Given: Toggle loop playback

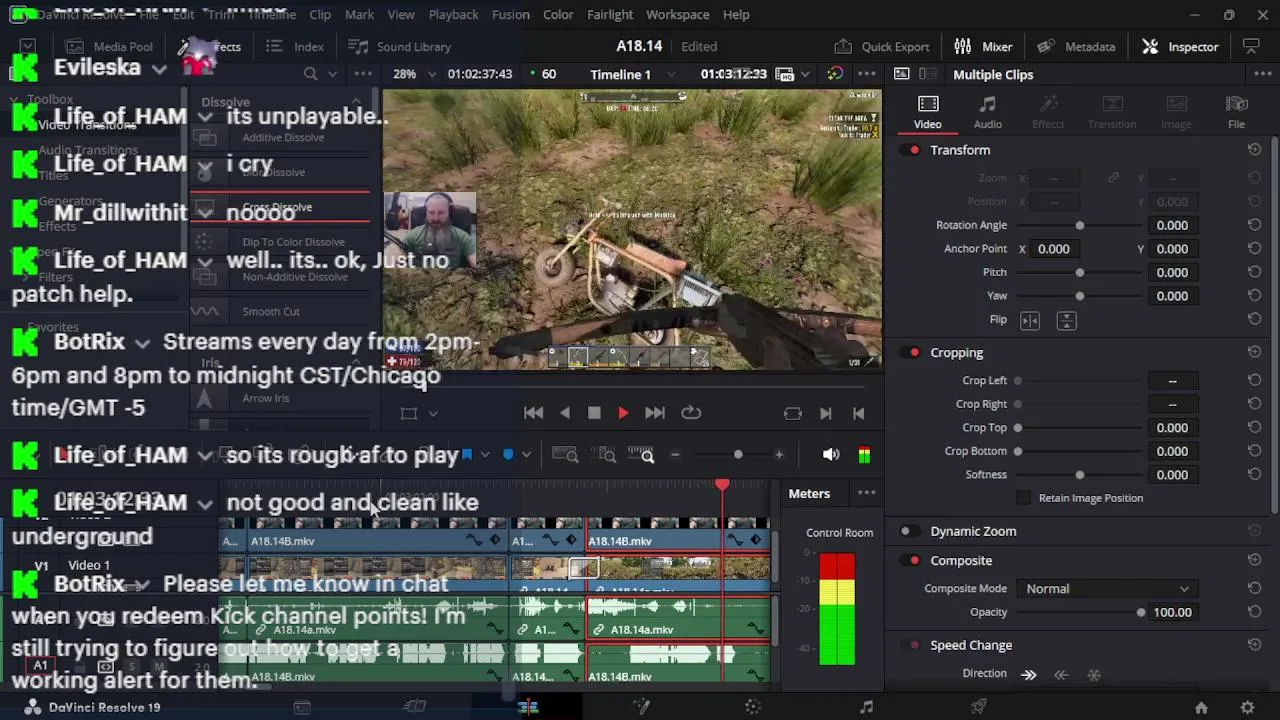Looking at the screenshot, I should 691,413.
